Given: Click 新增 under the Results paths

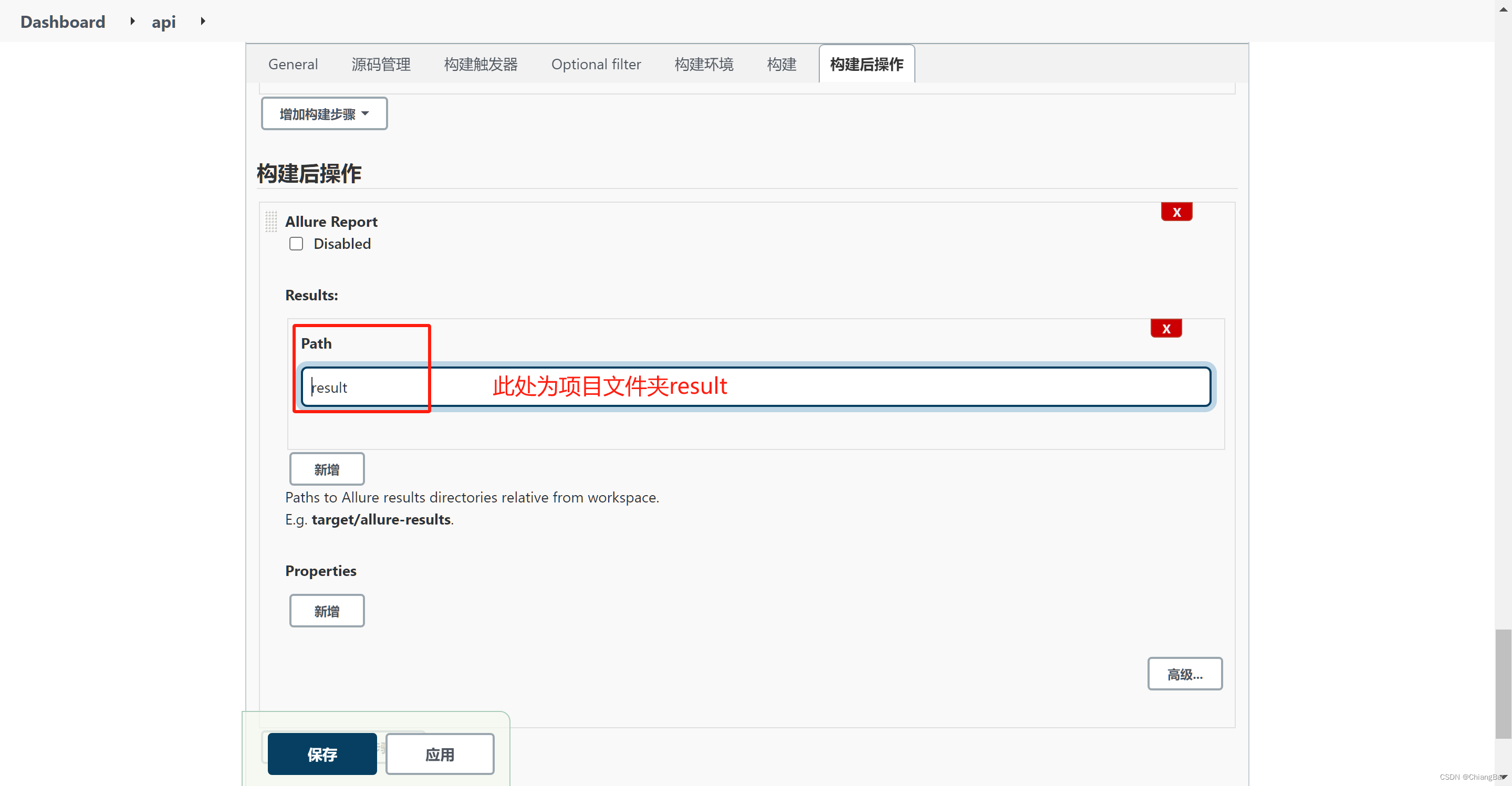Looking at the screenshot, I should (x=327, y=469).
